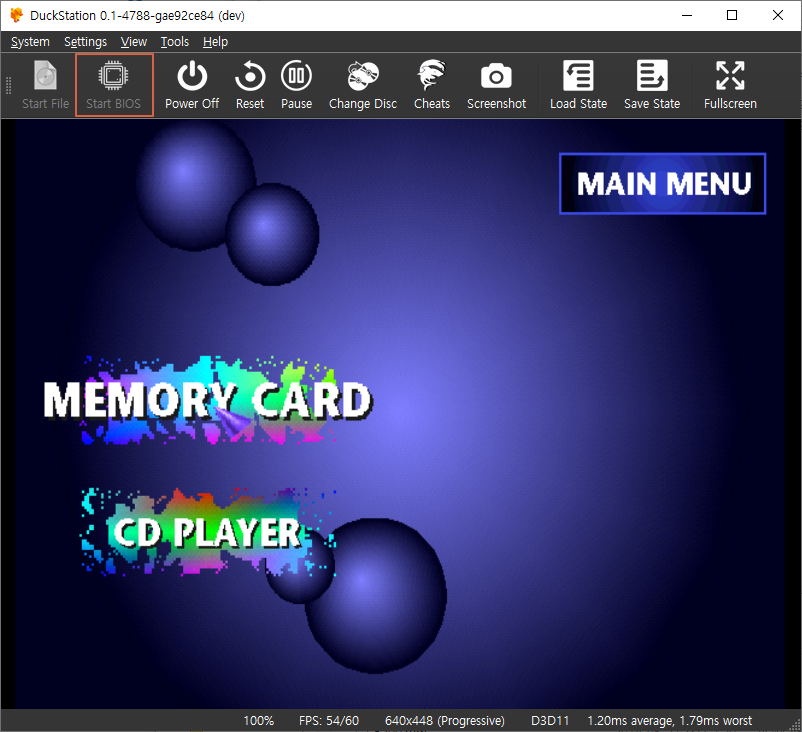The height and width of the screenshot is (732, 802).
Task: Open the Cheats manager
Action: [432, 85]
